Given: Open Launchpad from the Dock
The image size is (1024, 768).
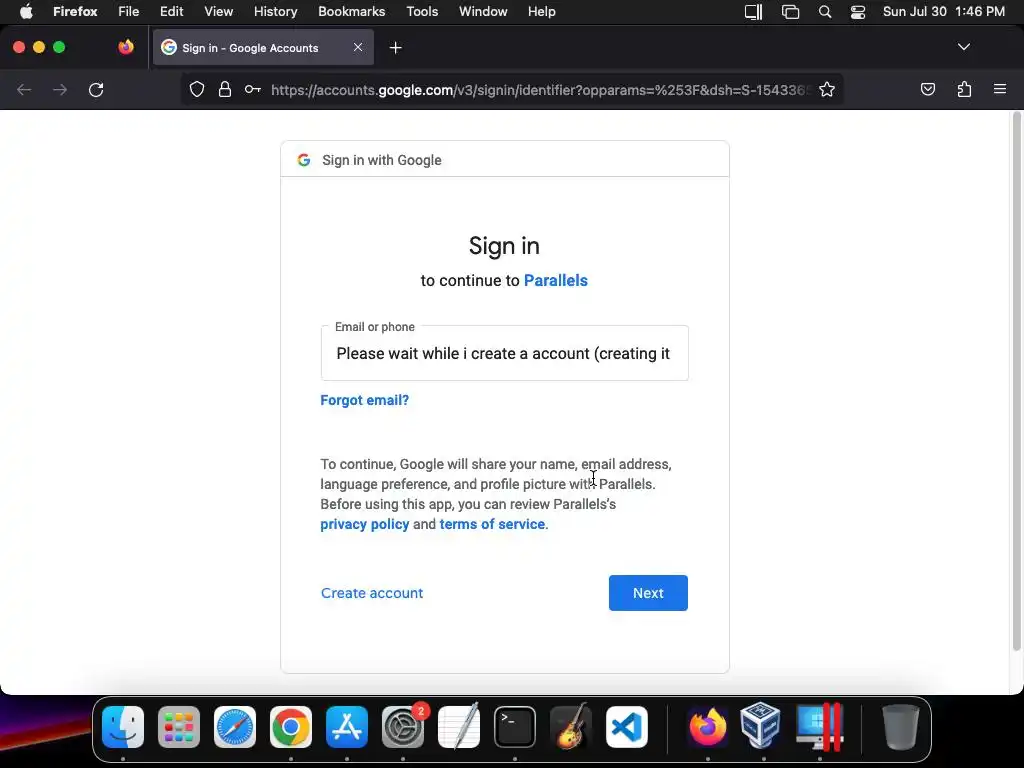Looking at the screenshot, I should [179, 727].
